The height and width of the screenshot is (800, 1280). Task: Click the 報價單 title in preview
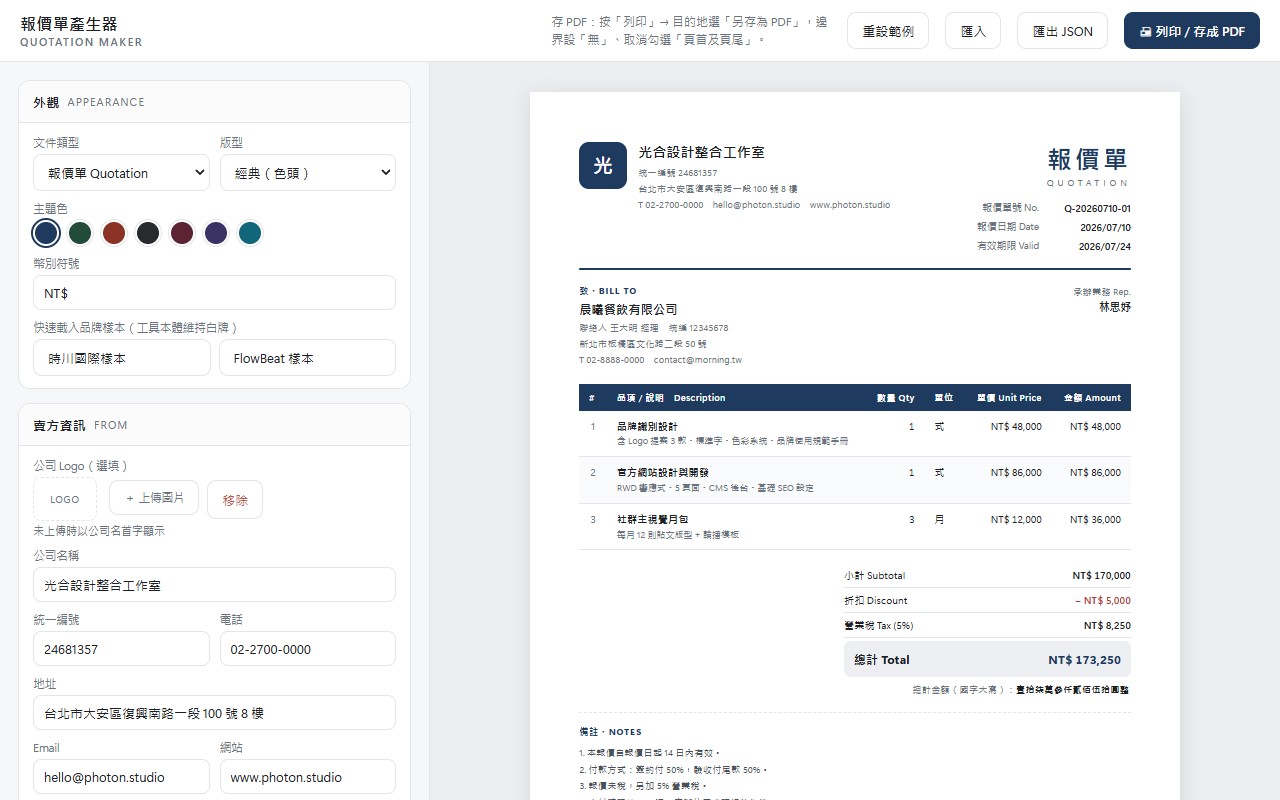pos(1089,159)
